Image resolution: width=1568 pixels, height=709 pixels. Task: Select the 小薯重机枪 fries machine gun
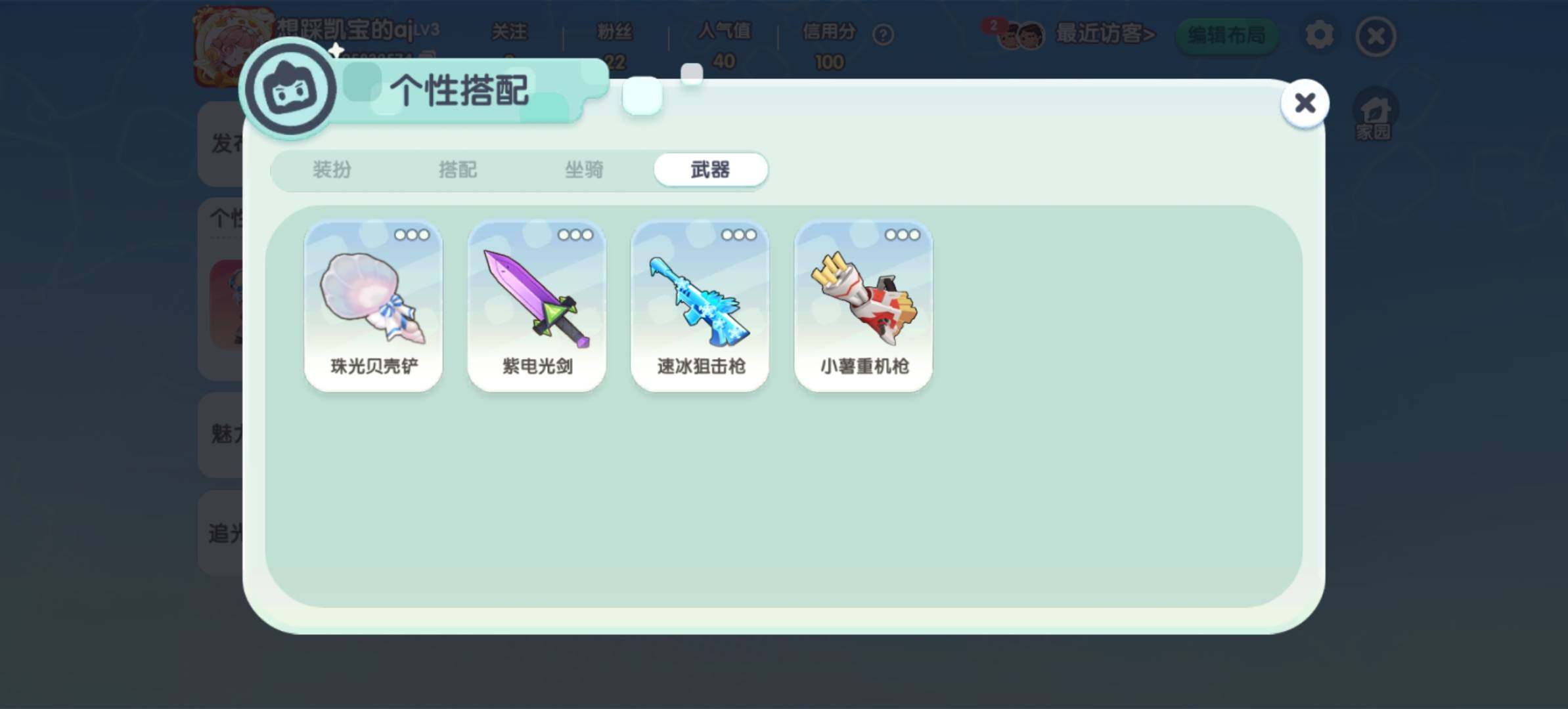click(864, 306)
